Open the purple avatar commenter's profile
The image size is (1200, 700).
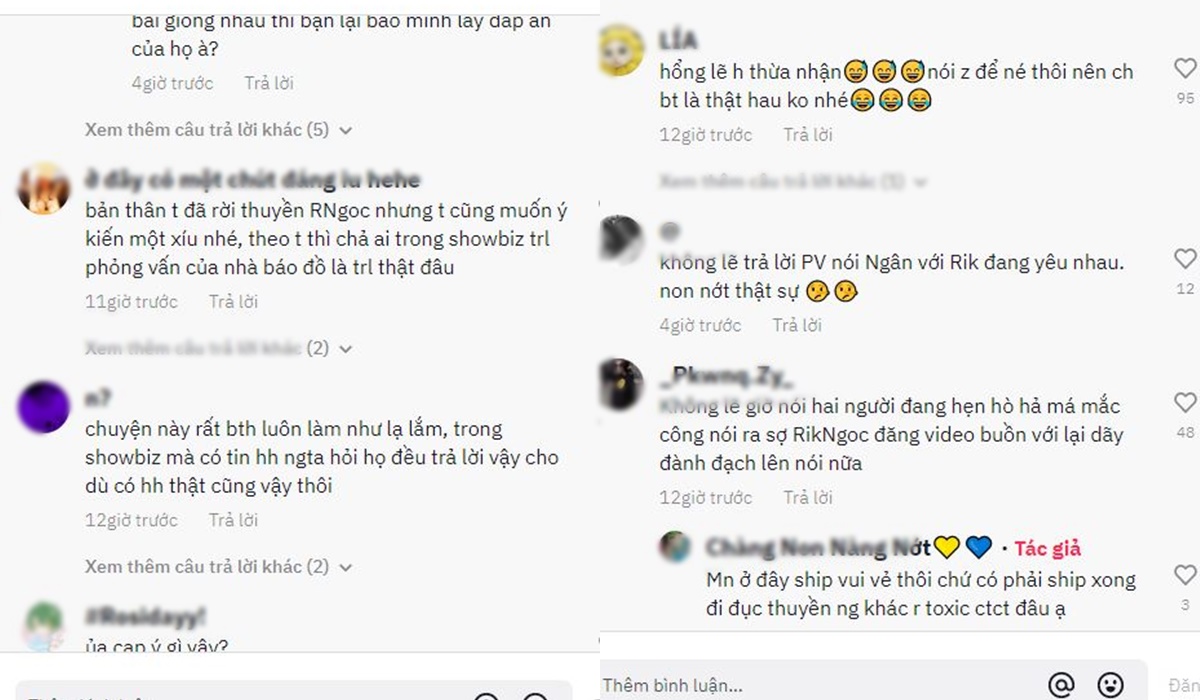[x=45, y=407]
